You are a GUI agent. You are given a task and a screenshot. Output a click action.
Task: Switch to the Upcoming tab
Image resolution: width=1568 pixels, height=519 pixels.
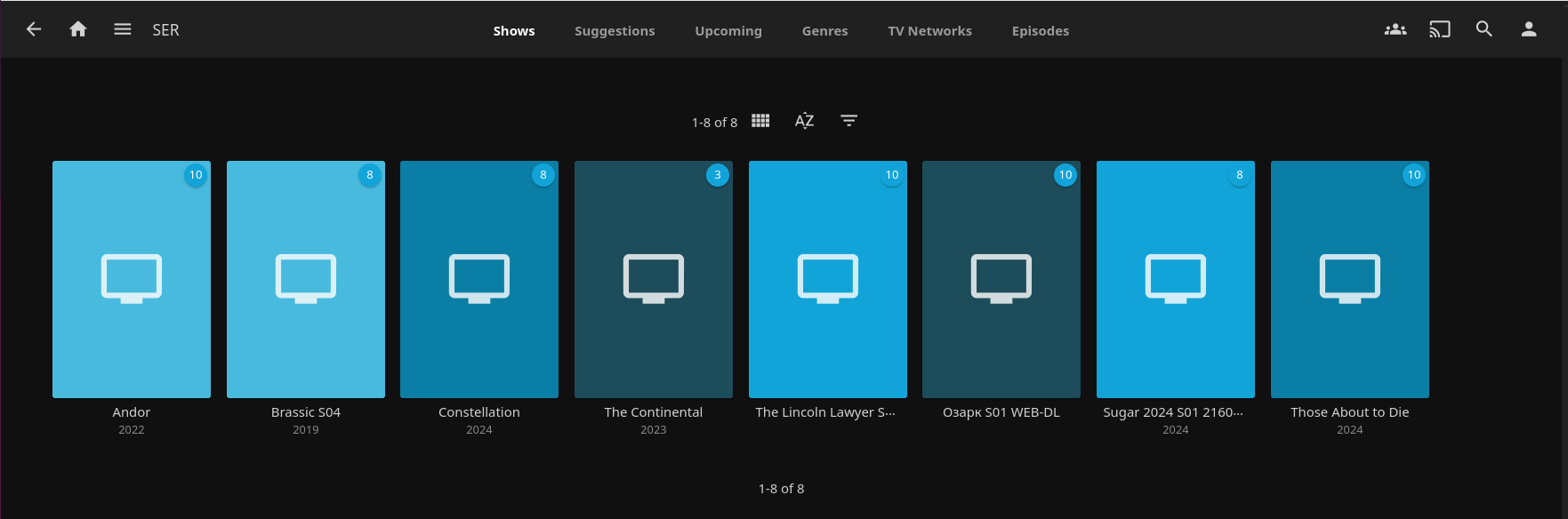(x=728, y=31)
